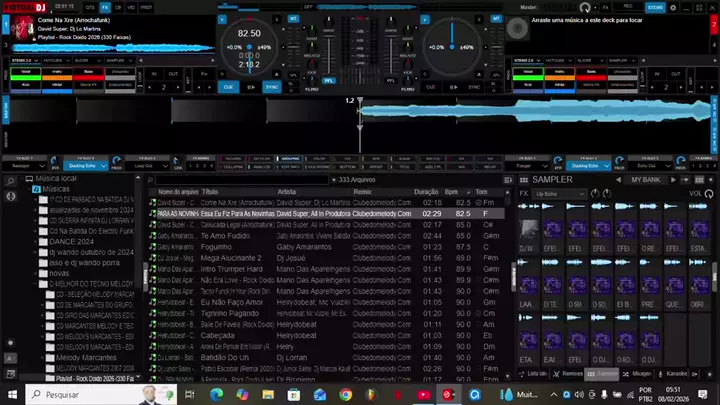
Task: Click the left deck SYNC button
Action: [272, 87]
